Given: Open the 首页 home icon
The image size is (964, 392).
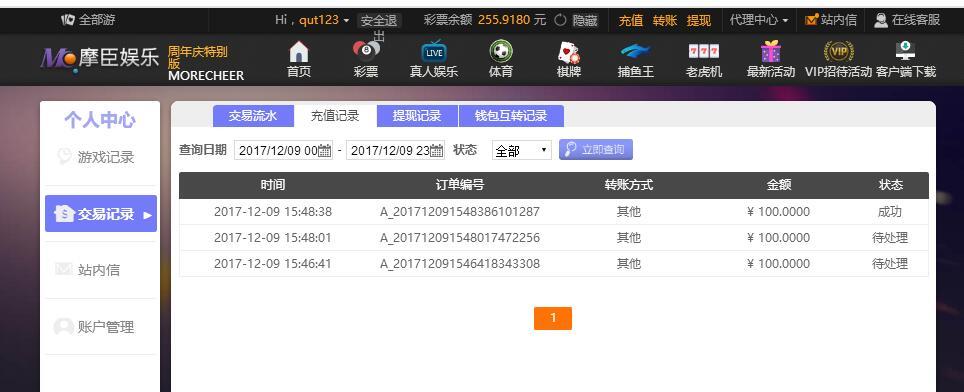Looking at the screenshot, I should click(299, 52).
